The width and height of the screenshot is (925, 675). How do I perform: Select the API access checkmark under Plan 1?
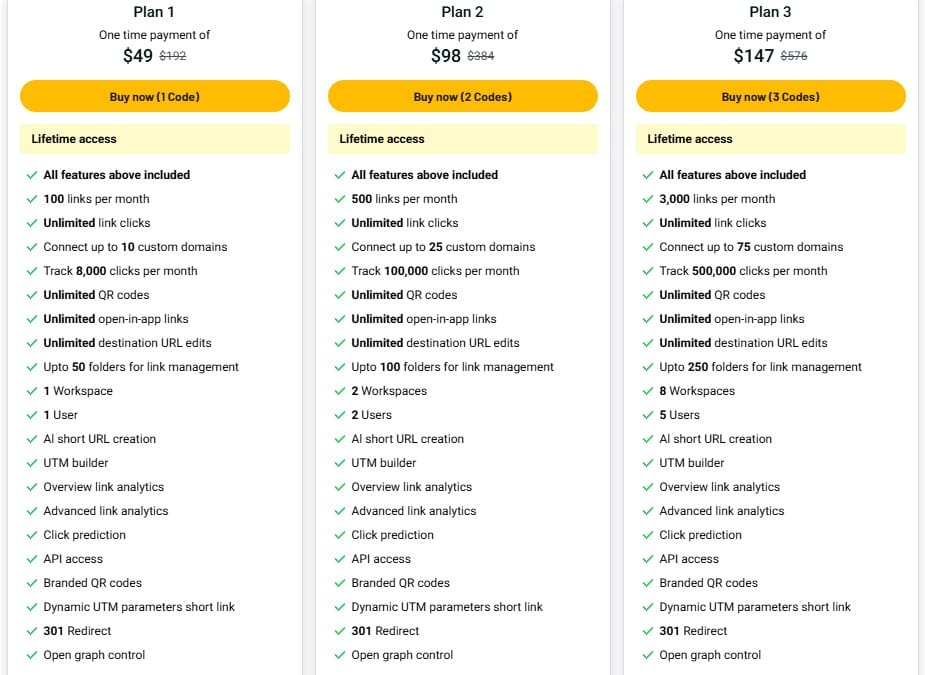coord(33,559)
